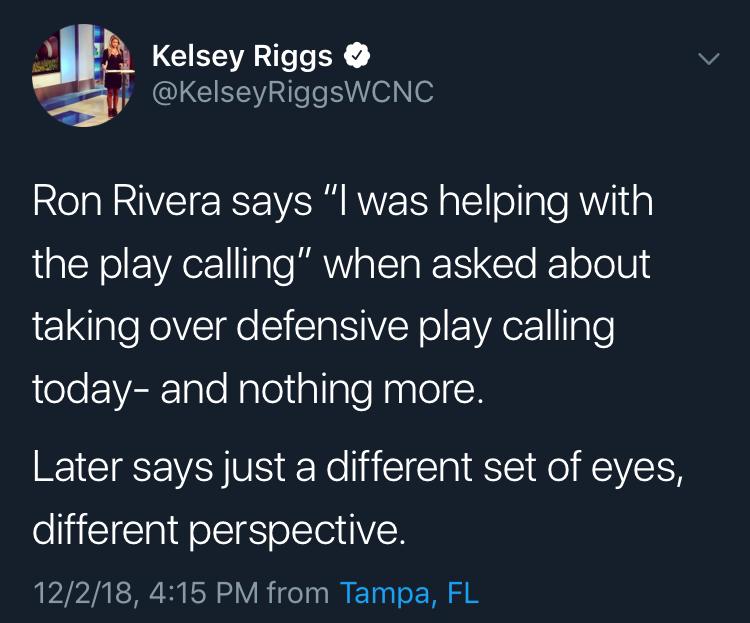Image resolution: width=750 pixels, height=623 pixels.
Task: Open the @KelseyRiggsWCNC handle
Action: pos(293,92)
